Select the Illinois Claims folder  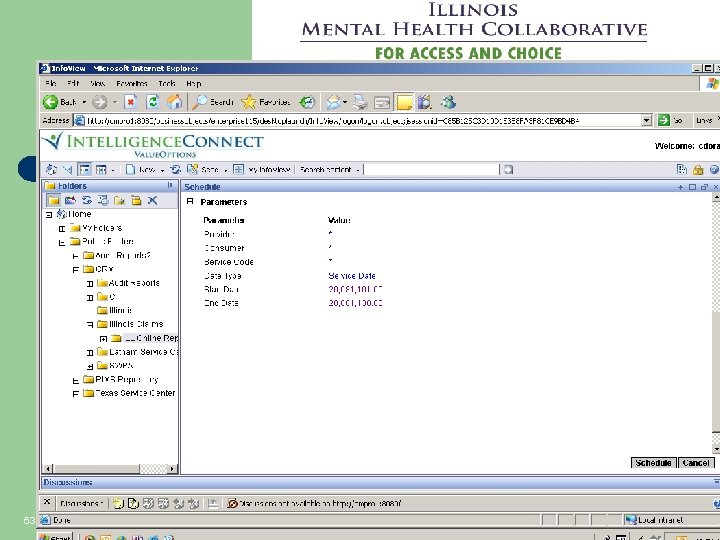pos(136,324)
